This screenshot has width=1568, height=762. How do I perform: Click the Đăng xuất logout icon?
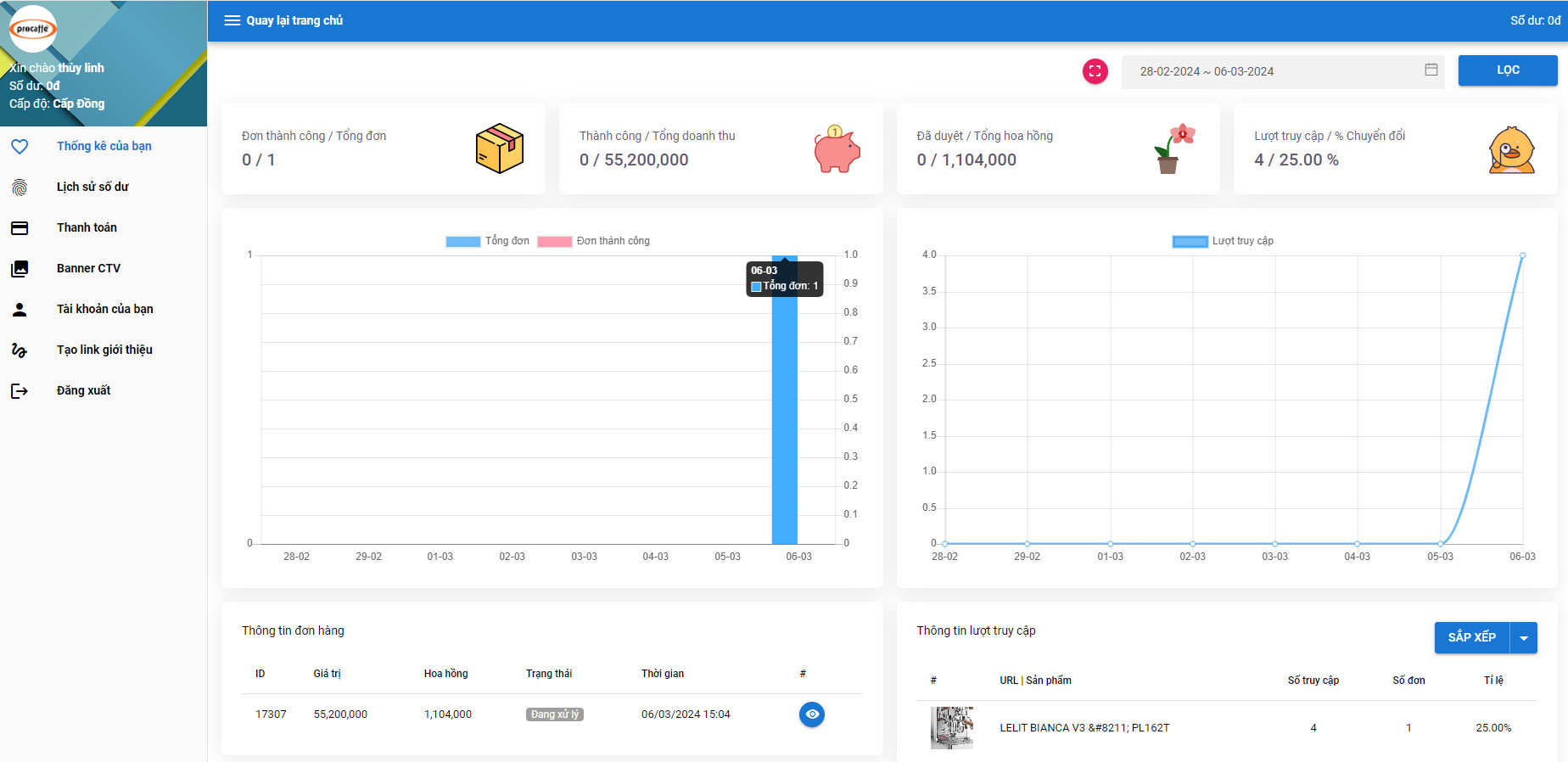pos(20,390)
